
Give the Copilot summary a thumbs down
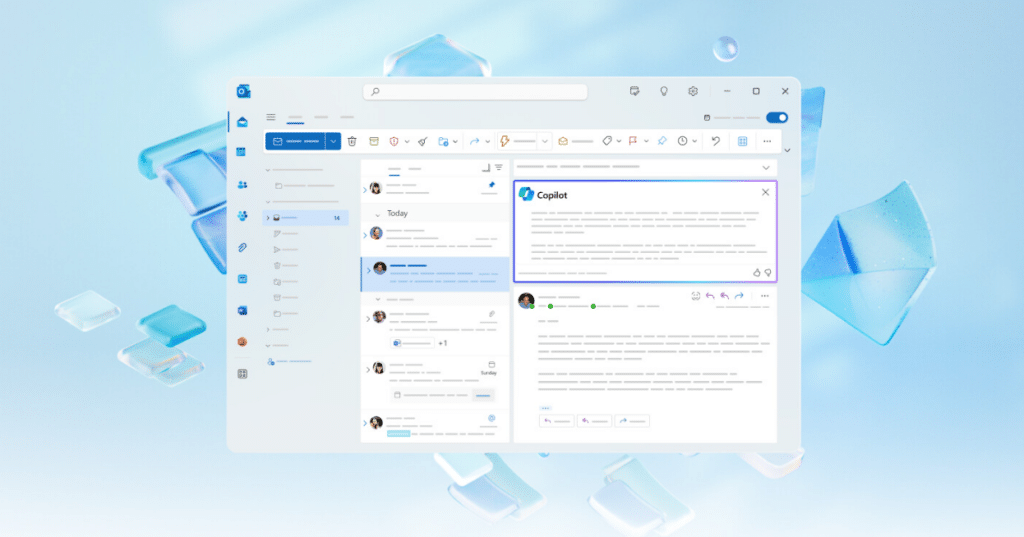click(x=768, y=272)
